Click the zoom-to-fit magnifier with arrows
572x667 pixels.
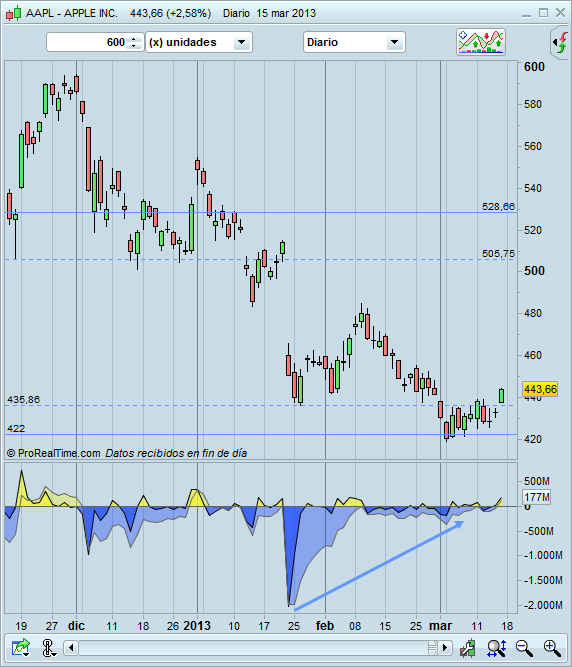click(x=496, y=648)
